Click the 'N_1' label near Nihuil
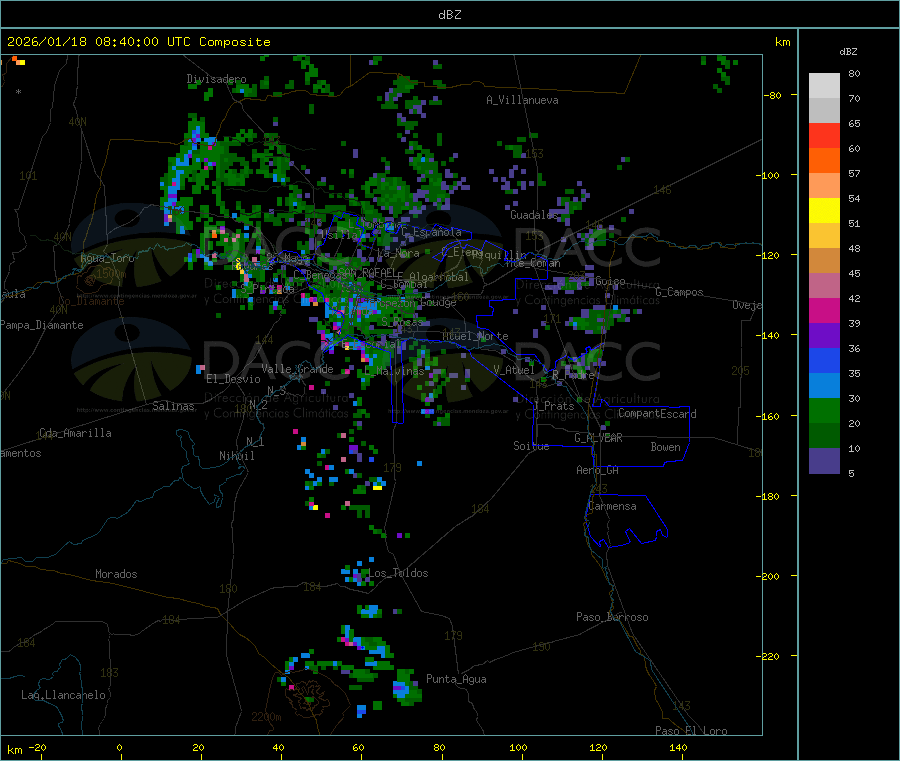This screenshot has height=761, width=900. 255,441
